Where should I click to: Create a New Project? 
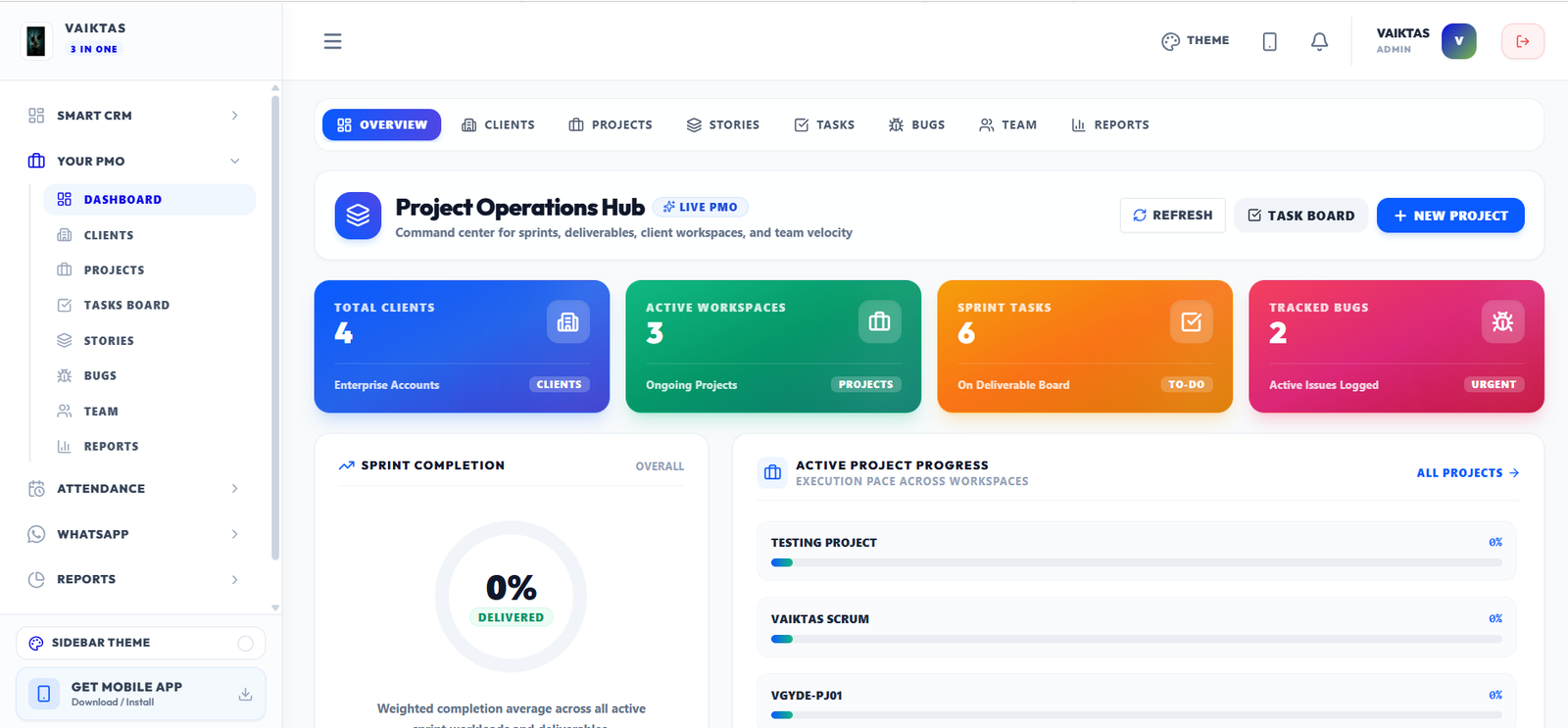[1450, 216]
